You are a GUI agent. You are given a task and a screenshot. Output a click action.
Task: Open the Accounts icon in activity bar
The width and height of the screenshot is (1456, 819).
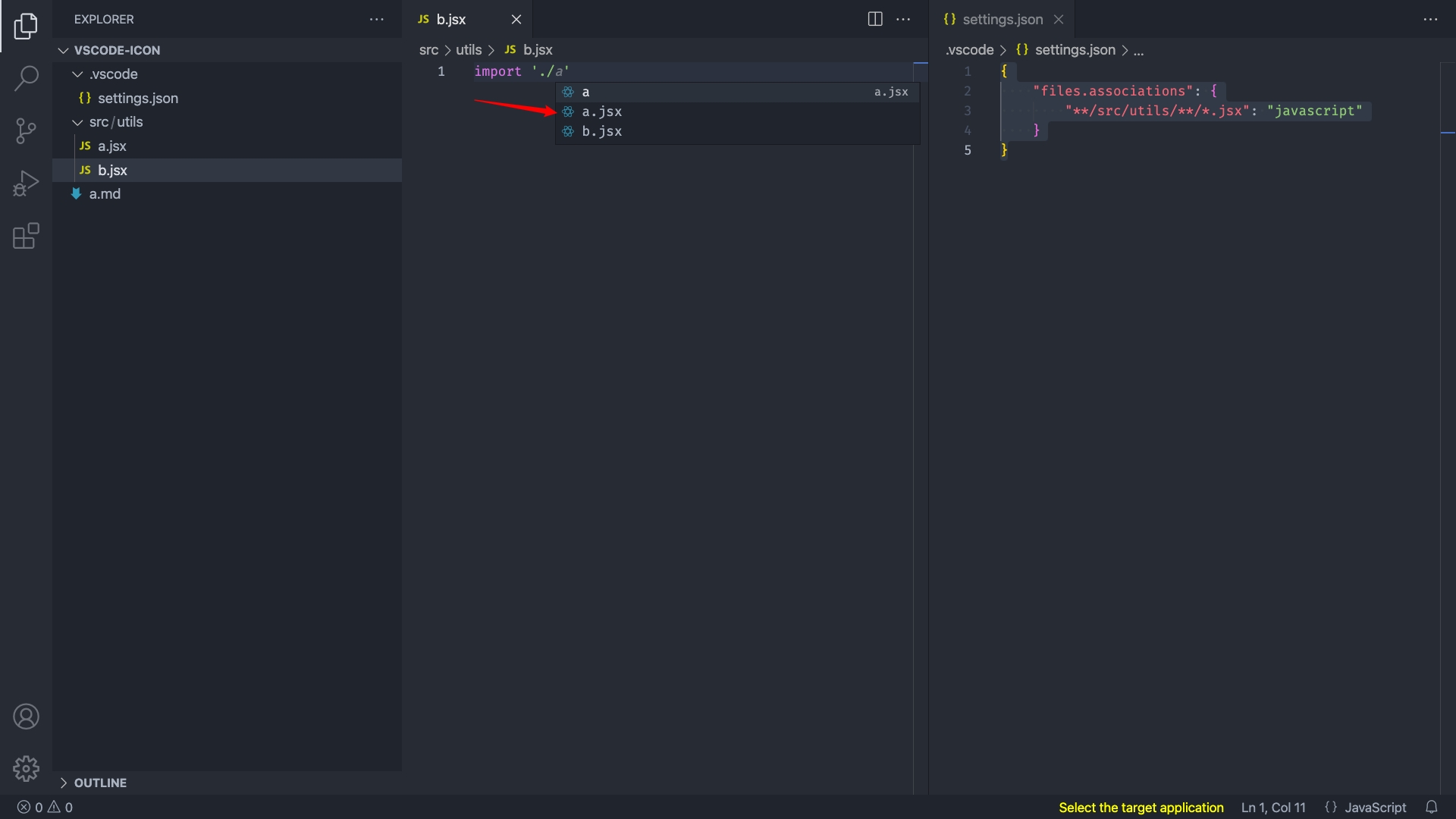tap(26, 717)
